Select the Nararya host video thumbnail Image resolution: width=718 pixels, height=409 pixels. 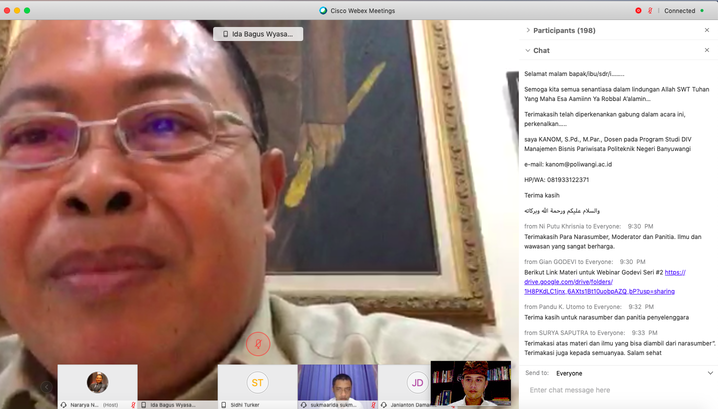pyautogui.click(x=97, y=383)
